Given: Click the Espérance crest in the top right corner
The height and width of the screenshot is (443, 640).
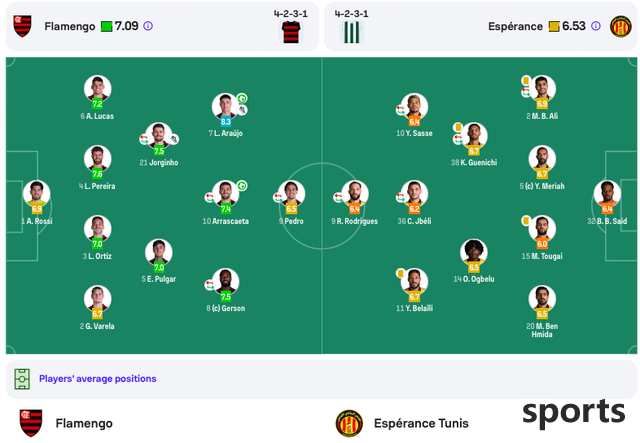Looking at the screenshot, I should click(620, 27).
